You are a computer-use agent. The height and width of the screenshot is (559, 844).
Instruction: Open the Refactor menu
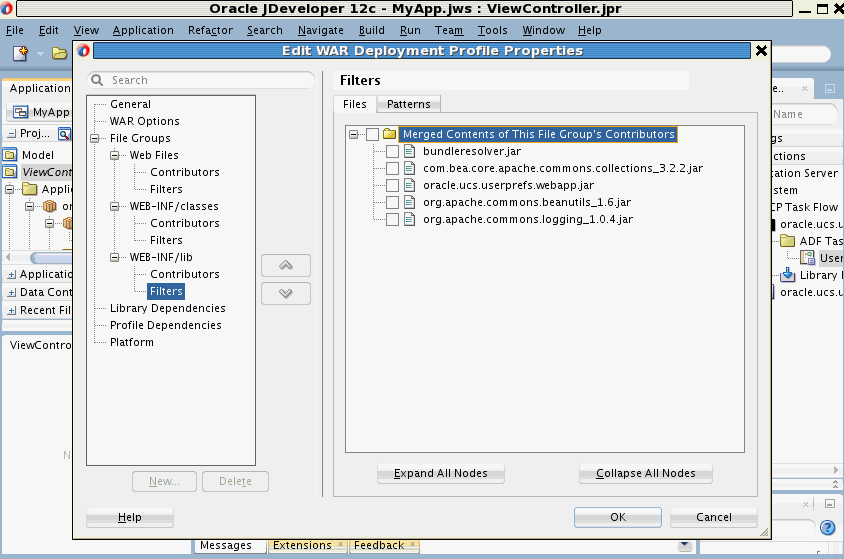coord(210,30)
